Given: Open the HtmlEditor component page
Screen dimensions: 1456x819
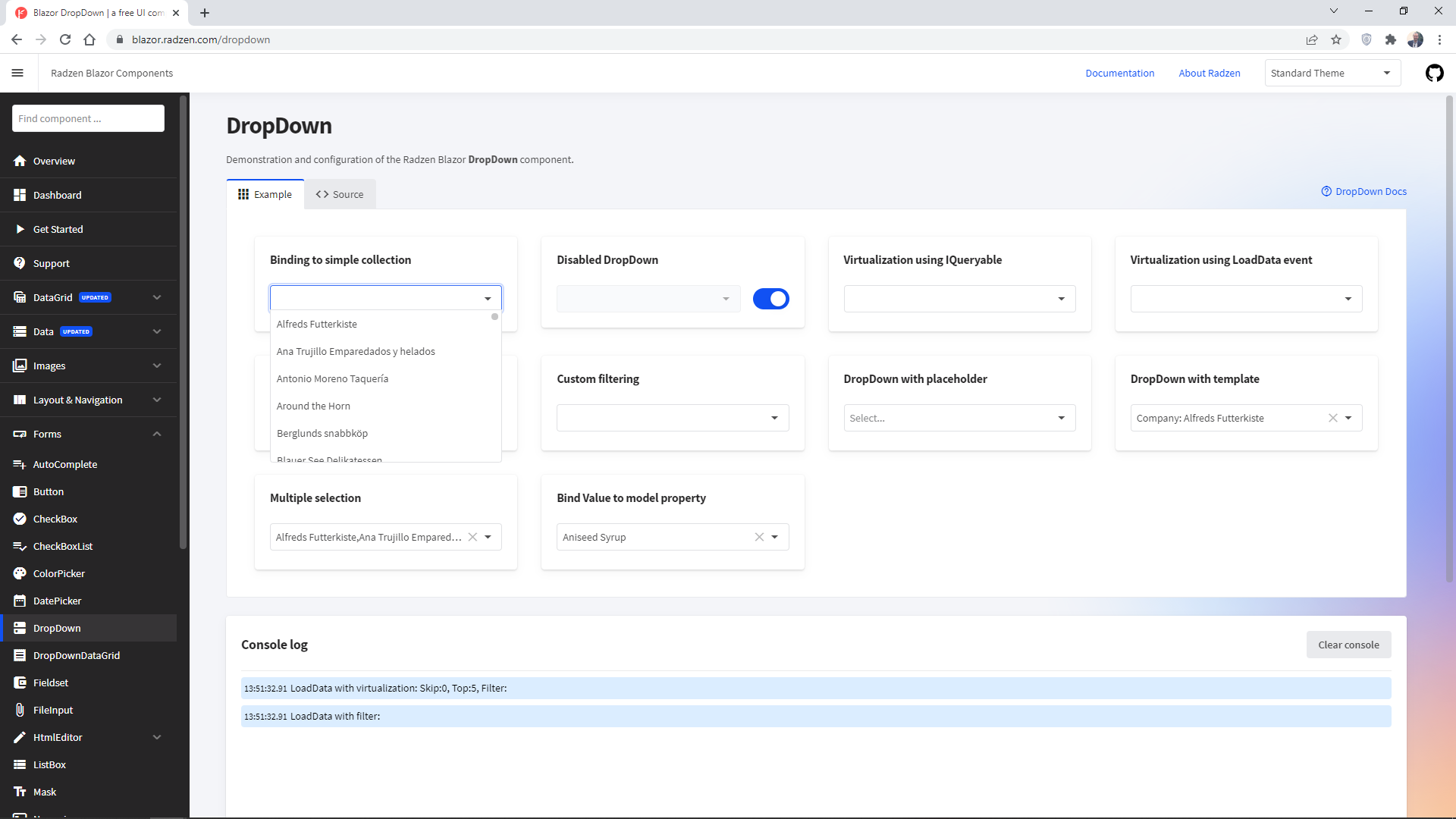Looking at the screenshot, I should (58, 737).
